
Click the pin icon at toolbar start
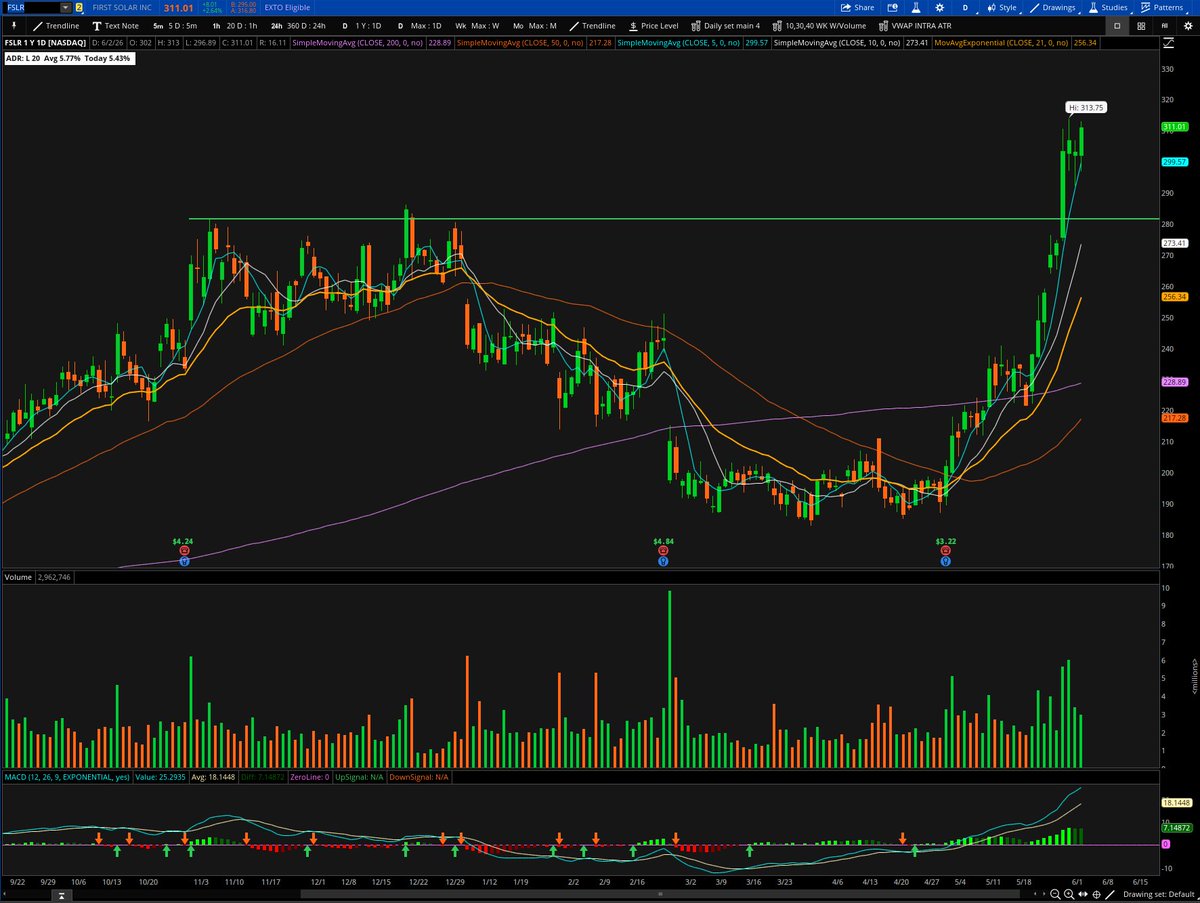13,25
